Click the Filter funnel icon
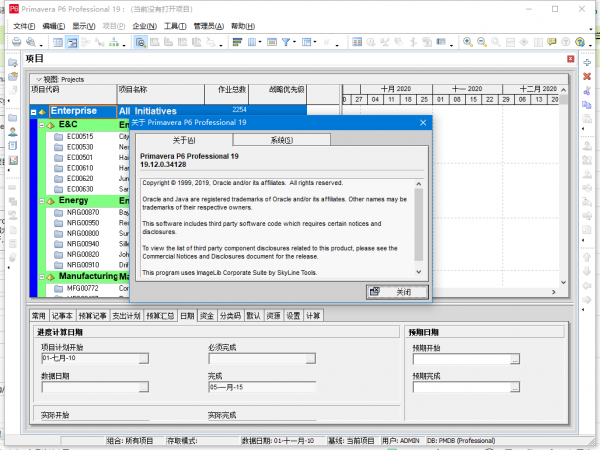The height and width of the screenshot is (450, 600). pos(286,42)
